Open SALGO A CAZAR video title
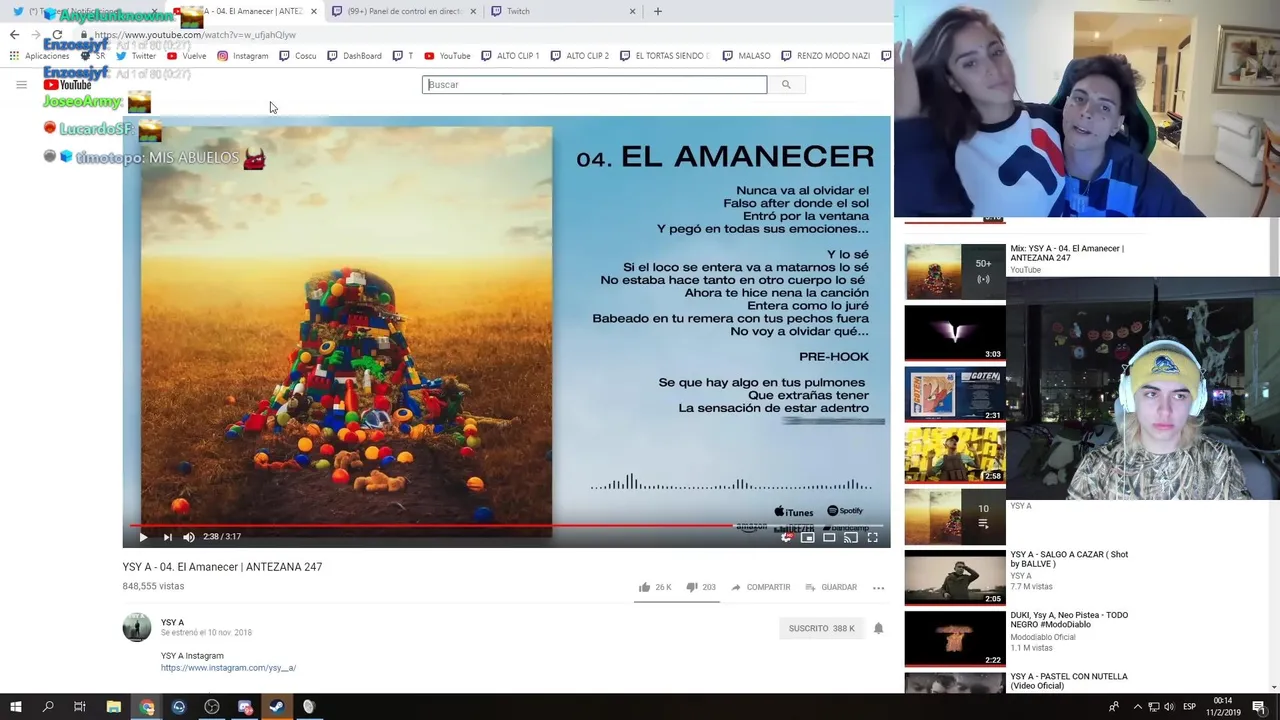Screen dimensions: 1280x720 [x=1069, y=559]
